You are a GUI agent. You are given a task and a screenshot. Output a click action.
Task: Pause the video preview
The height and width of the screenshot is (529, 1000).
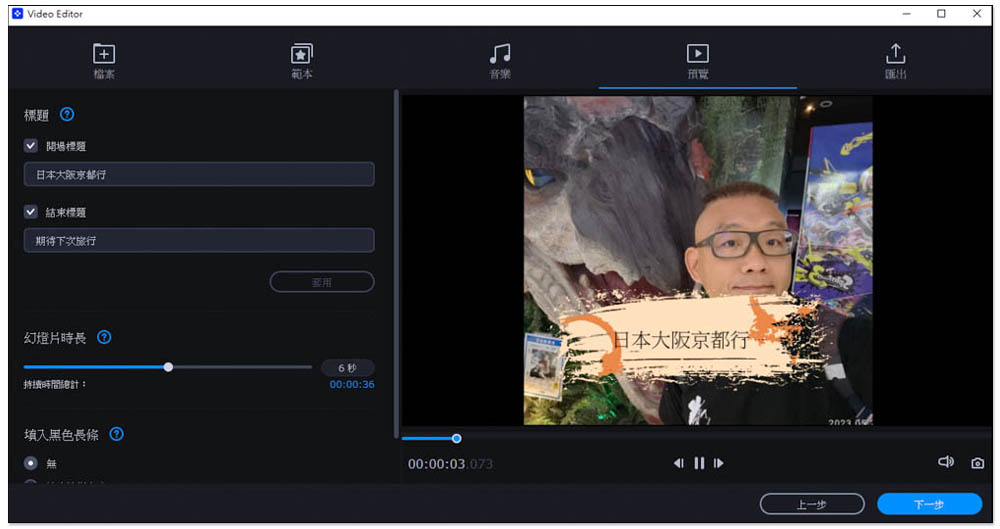pyautogui.click(x=699, y=463)
